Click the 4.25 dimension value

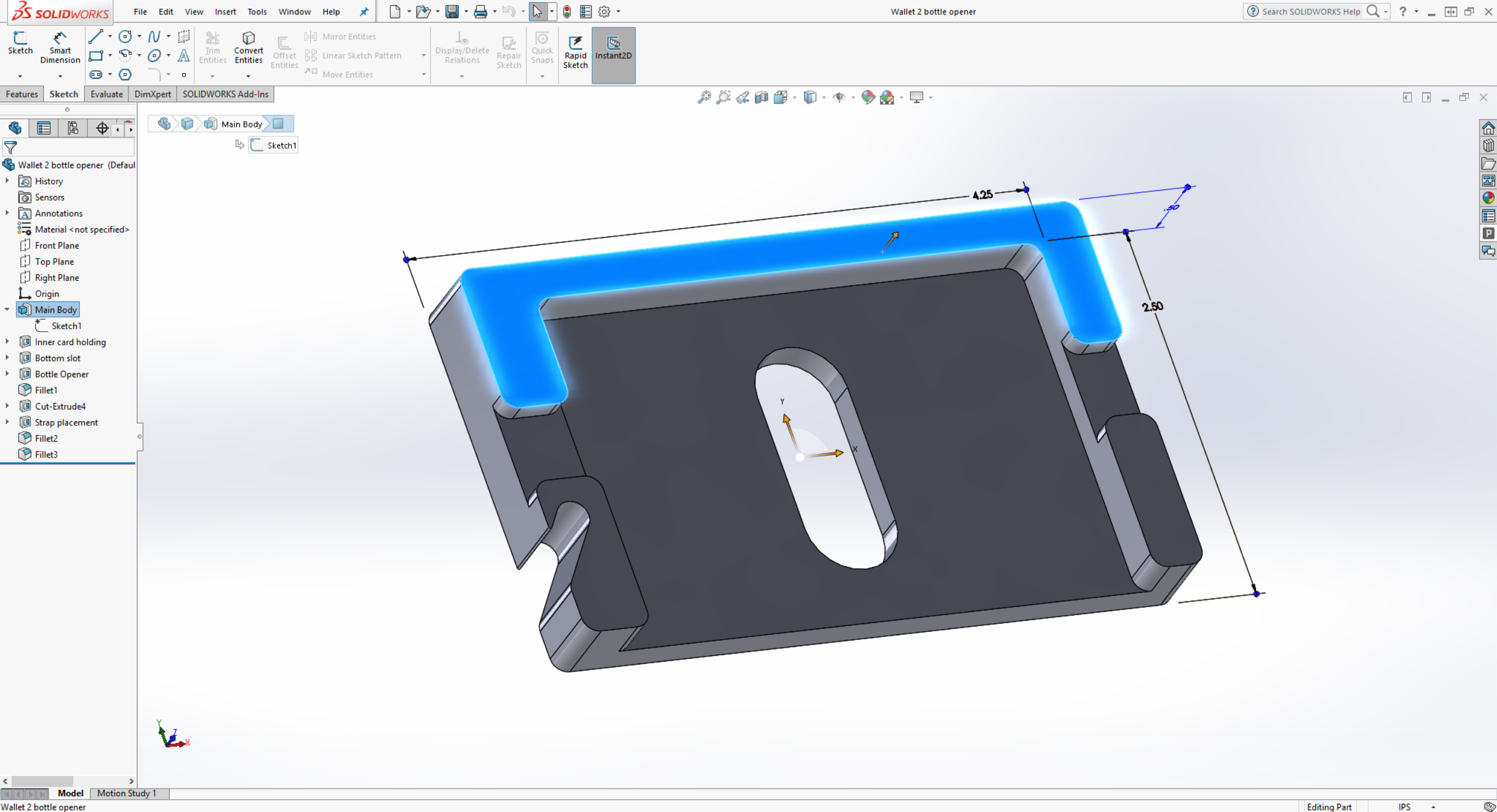tap(983, 194)
